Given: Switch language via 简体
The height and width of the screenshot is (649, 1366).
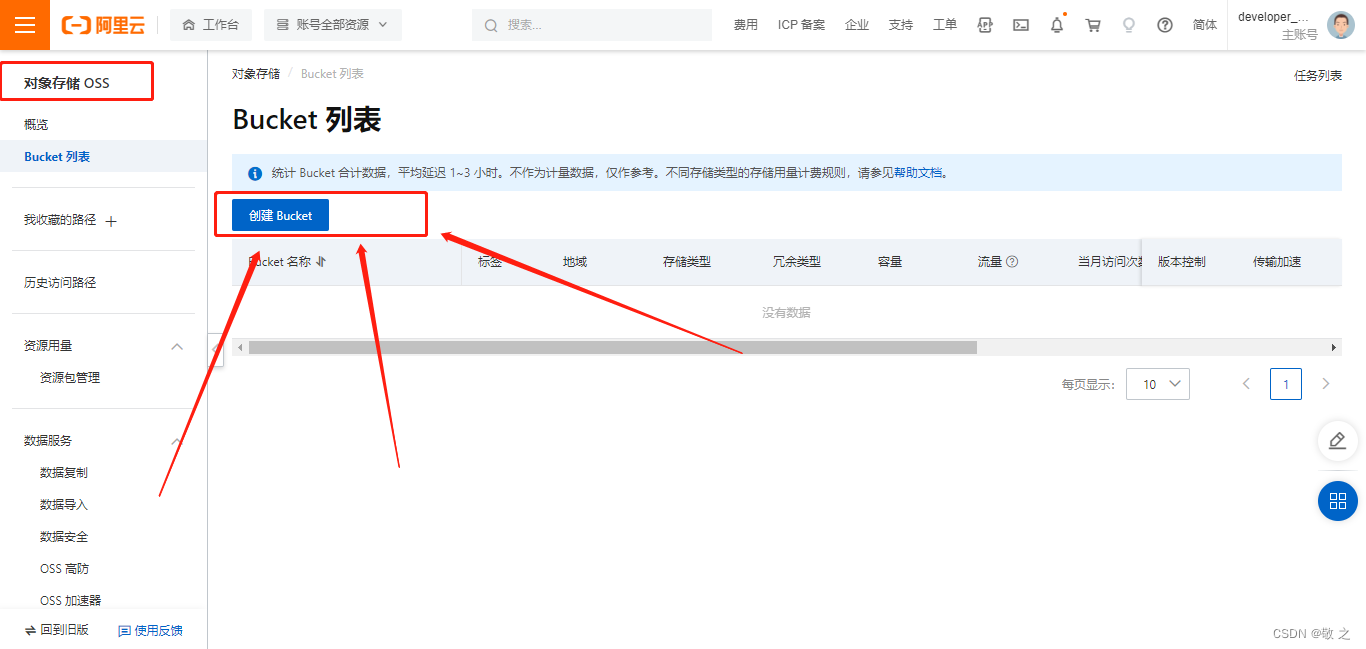Looking at the screenshot, I should click(1205, 25).
